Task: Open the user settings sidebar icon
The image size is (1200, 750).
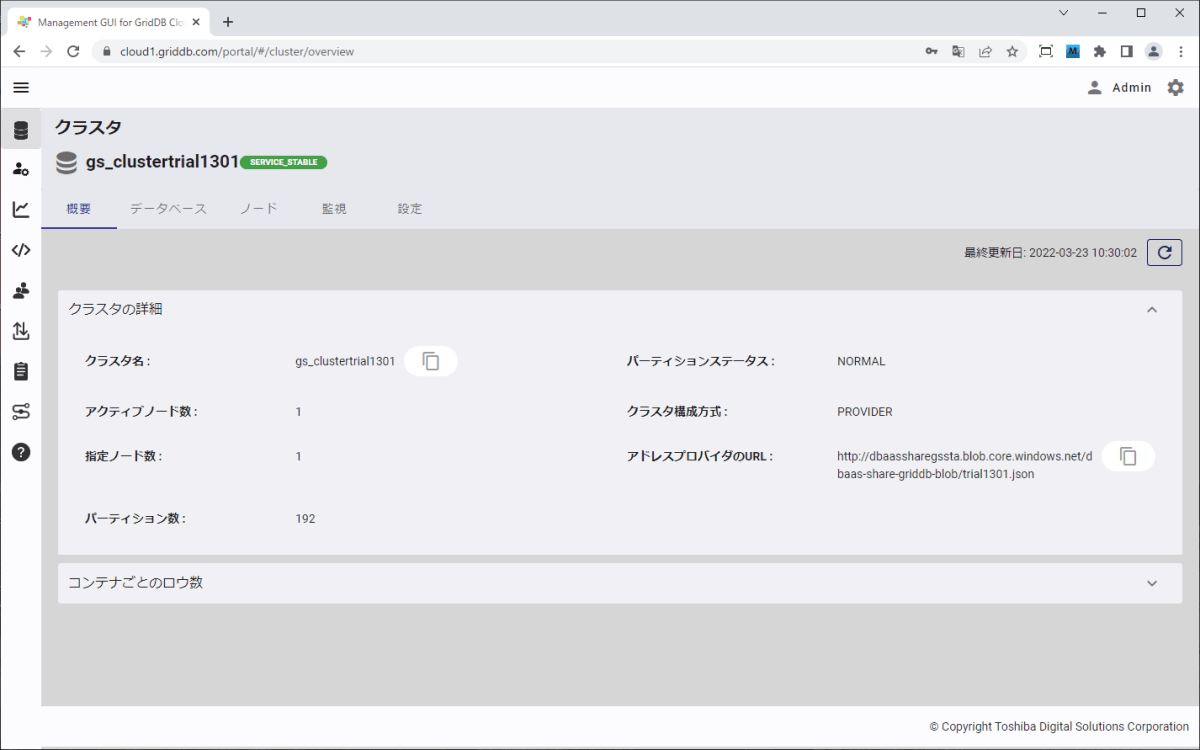Action: (x=21, y=169)
